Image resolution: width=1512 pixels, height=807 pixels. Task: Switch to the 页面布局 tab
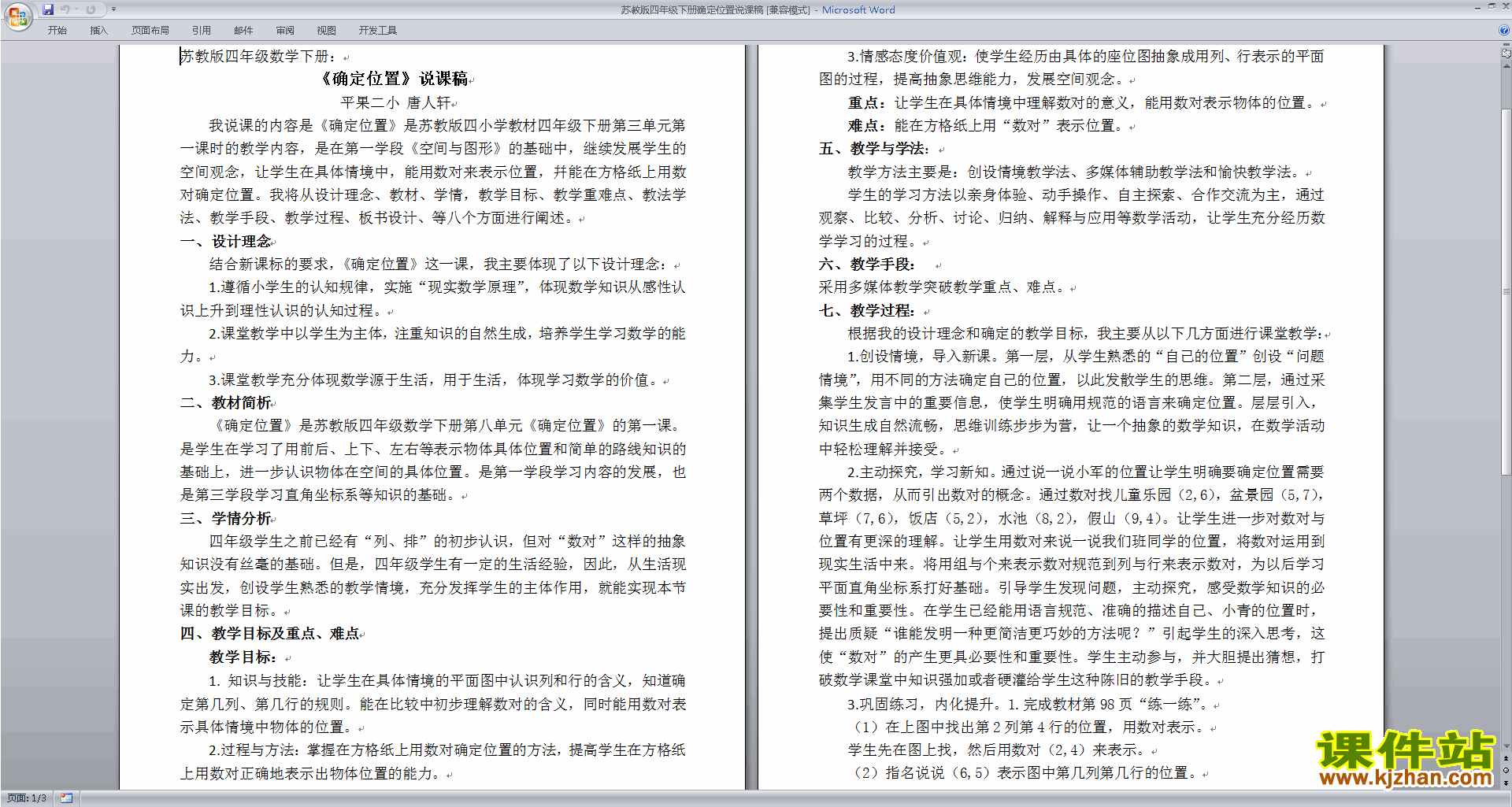click(x=150, y=31)
